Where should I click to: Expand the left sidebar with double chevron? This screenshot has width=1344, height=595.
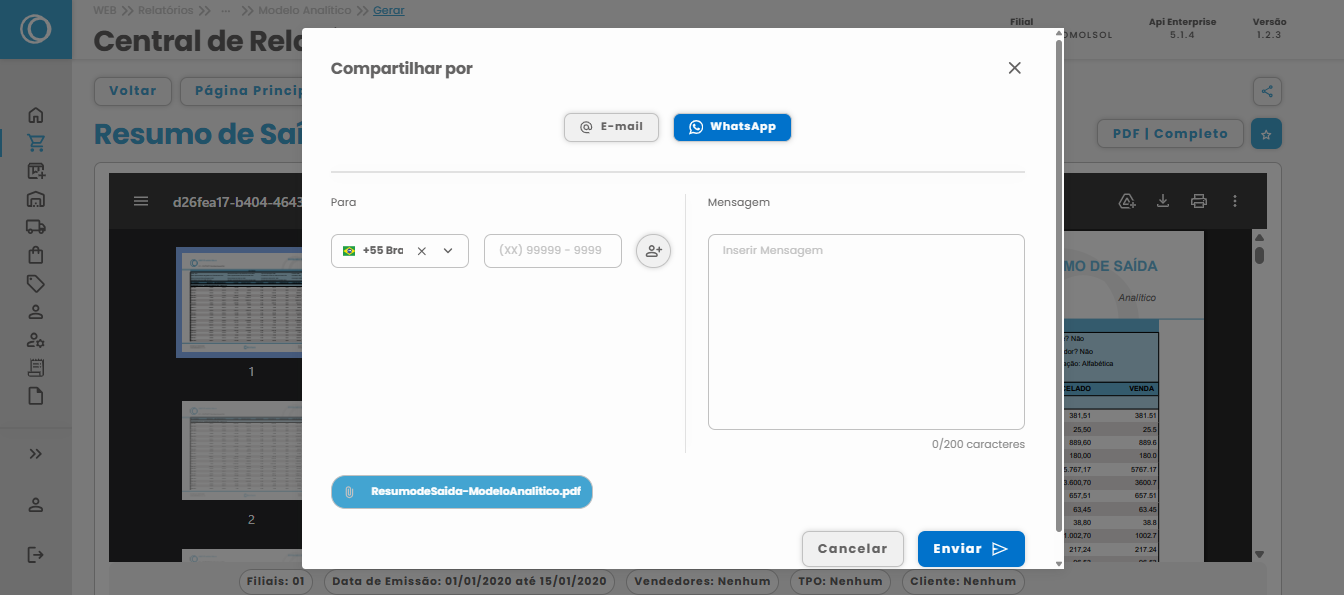pos(36,454)
